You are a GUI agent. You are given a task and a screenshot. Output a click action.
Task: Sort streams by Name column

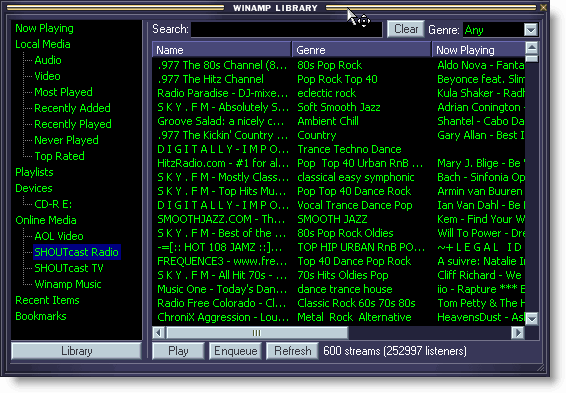point(221,50)
